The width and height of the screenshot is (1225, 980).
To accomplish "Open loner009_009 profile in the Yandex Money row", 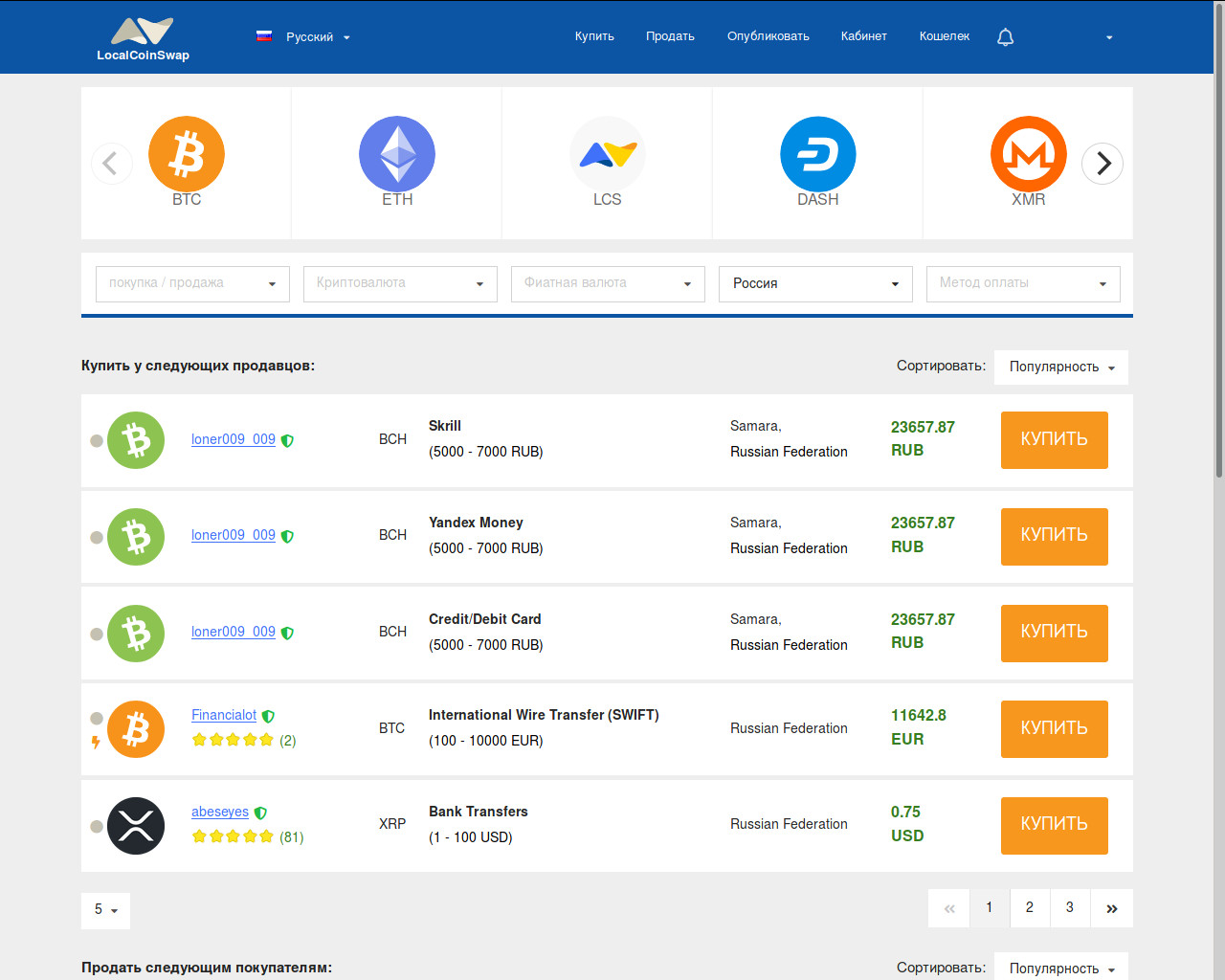I will (x=234, y=535).
